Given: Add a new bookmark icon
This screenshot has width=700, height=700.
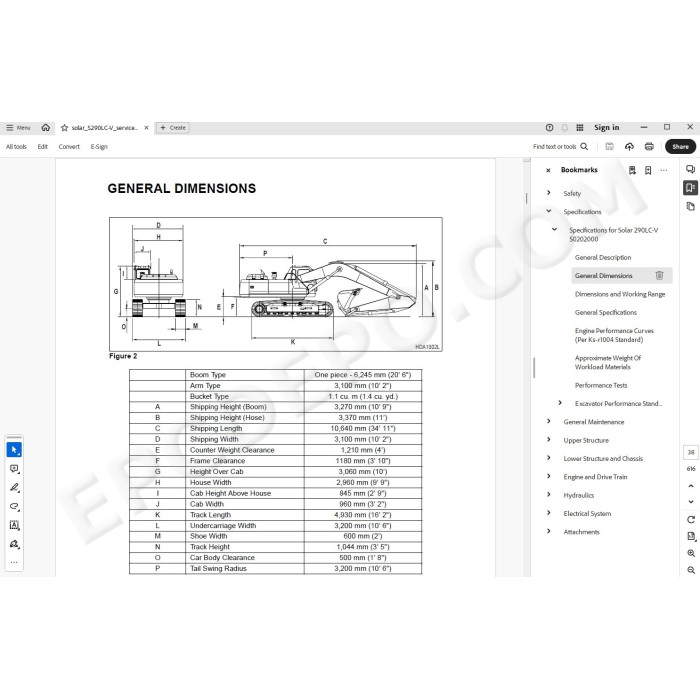Looking at the screenshot, I should (648, 170).
